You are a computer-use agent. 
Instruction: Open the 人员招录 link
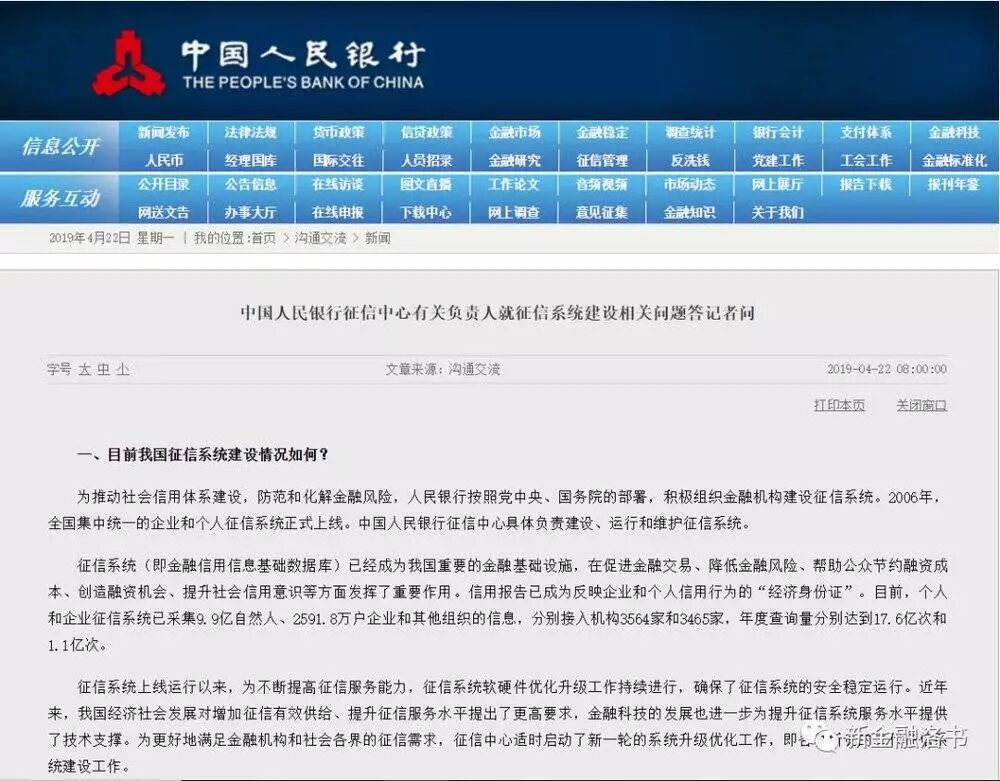click(426, 160)
